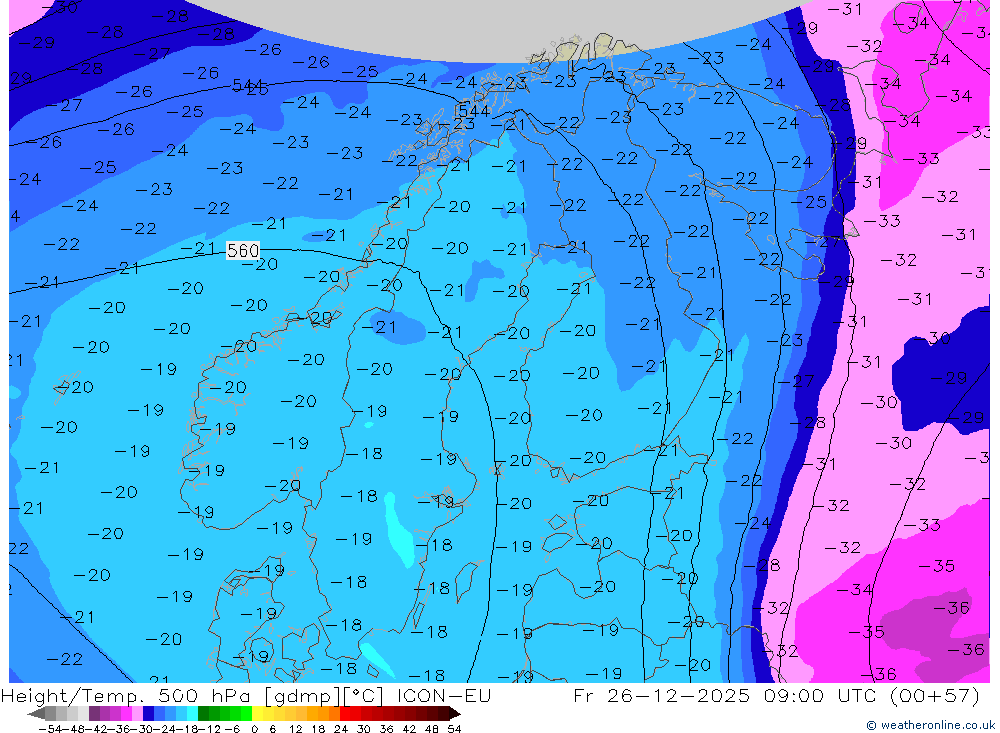Click the bright red legend swatch above 24
The image size is (1000, 733).
click(345, 714)
